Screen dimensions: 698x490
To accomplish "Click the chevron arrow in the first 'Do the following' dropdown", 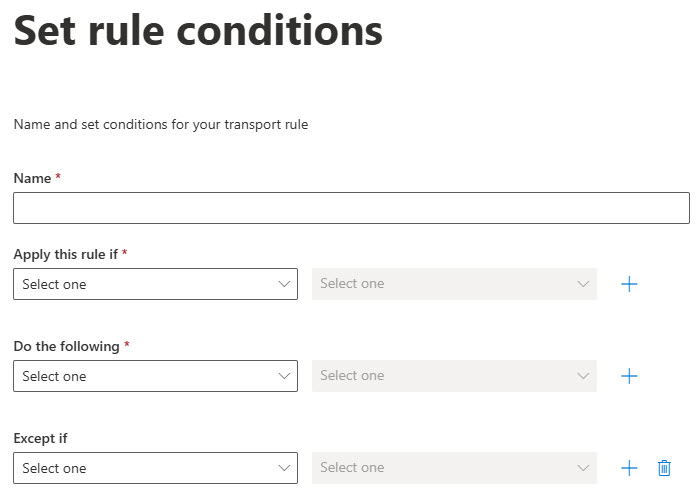I will (283, 376).
